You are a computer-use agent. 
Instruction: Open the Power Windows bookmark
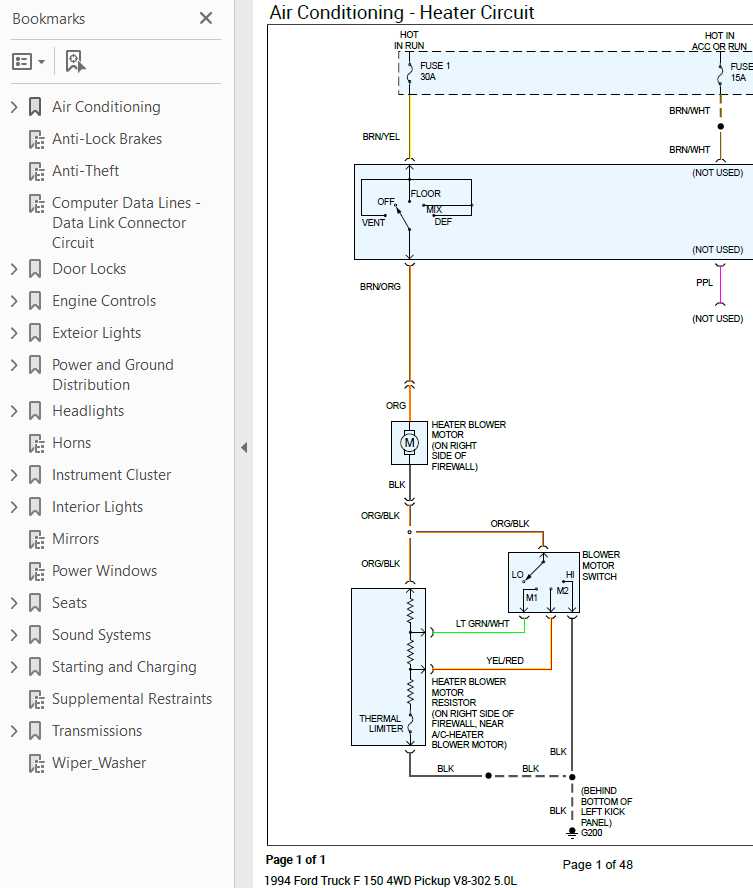[x=104, y=571]
